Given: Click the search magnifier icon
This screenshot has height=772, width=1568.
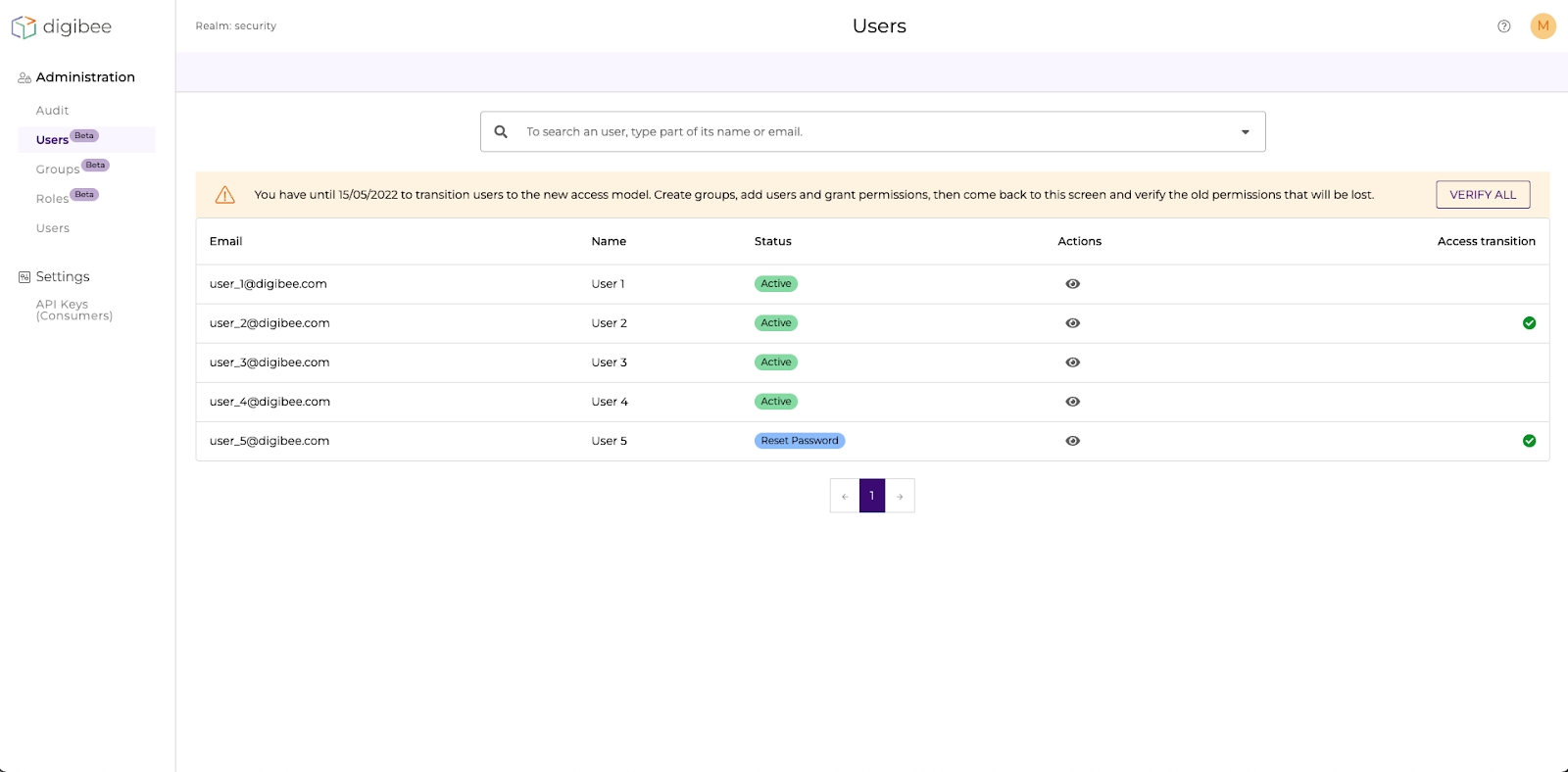Looking at the screenshot, I should pos(501,132).
